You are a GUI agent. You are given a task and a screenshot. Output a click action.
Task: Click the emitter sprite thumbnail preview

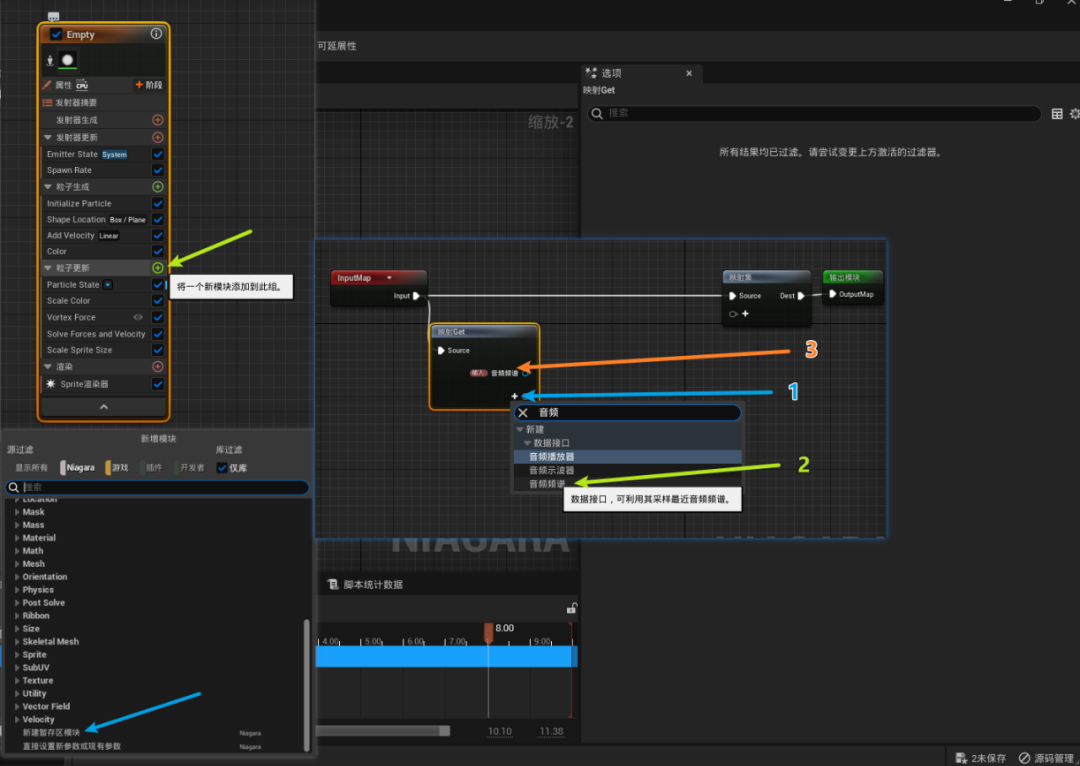68,61
